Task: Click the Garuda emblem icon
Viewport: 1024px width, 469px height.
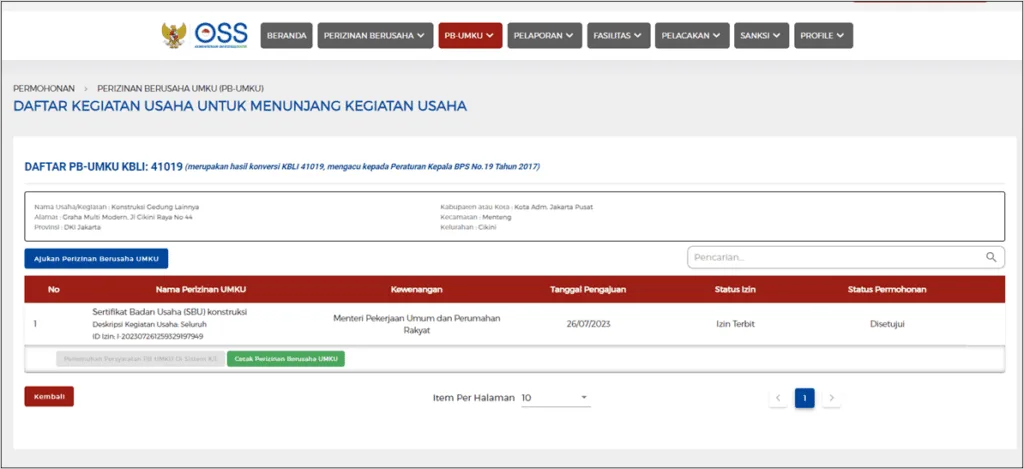Action: [174, 35]
